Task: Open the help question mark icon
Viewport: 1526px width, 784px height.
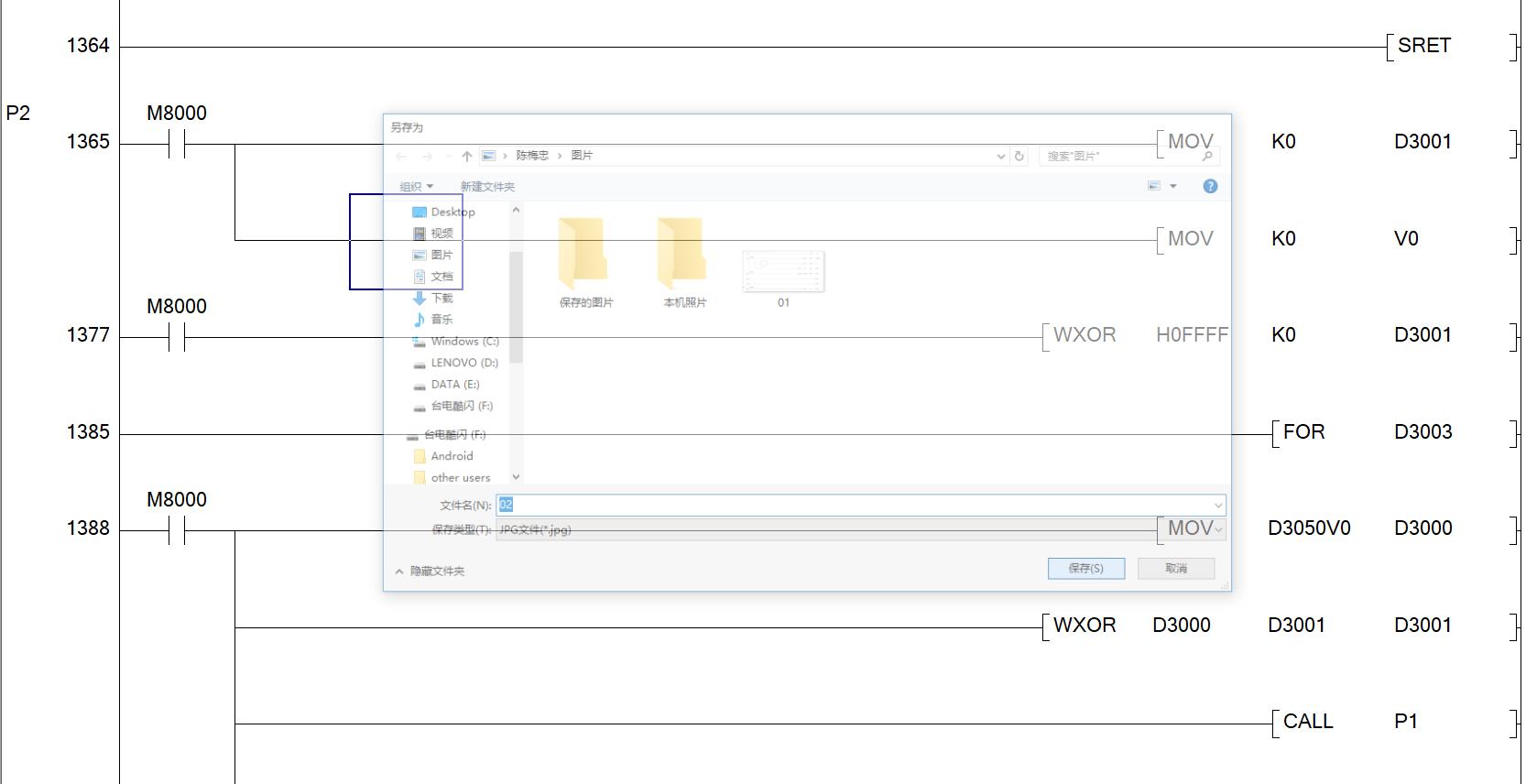Action: pos(1210,187)
